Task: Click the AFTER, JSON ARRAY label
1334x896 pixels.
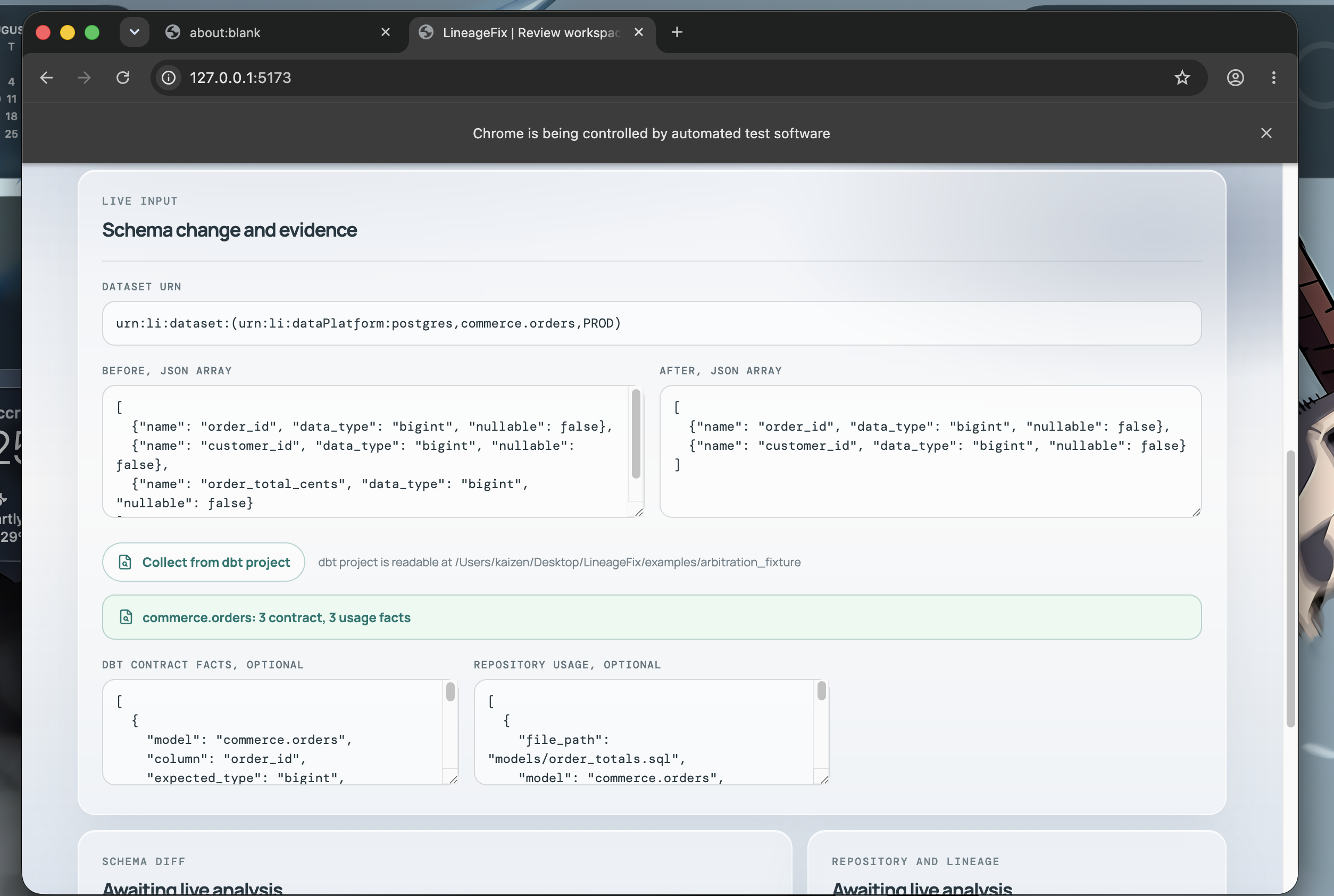Action: (x=721, y=371)
